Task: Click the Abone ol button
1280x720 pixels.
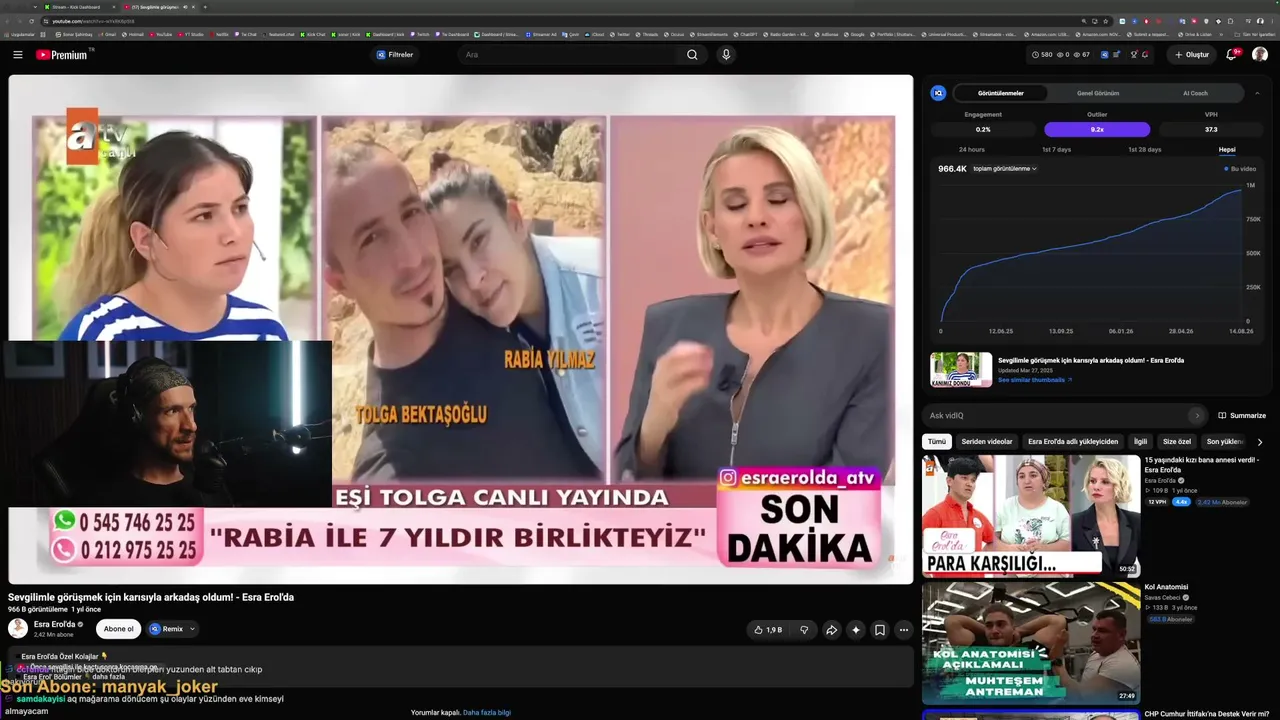Action: (118, 629)
